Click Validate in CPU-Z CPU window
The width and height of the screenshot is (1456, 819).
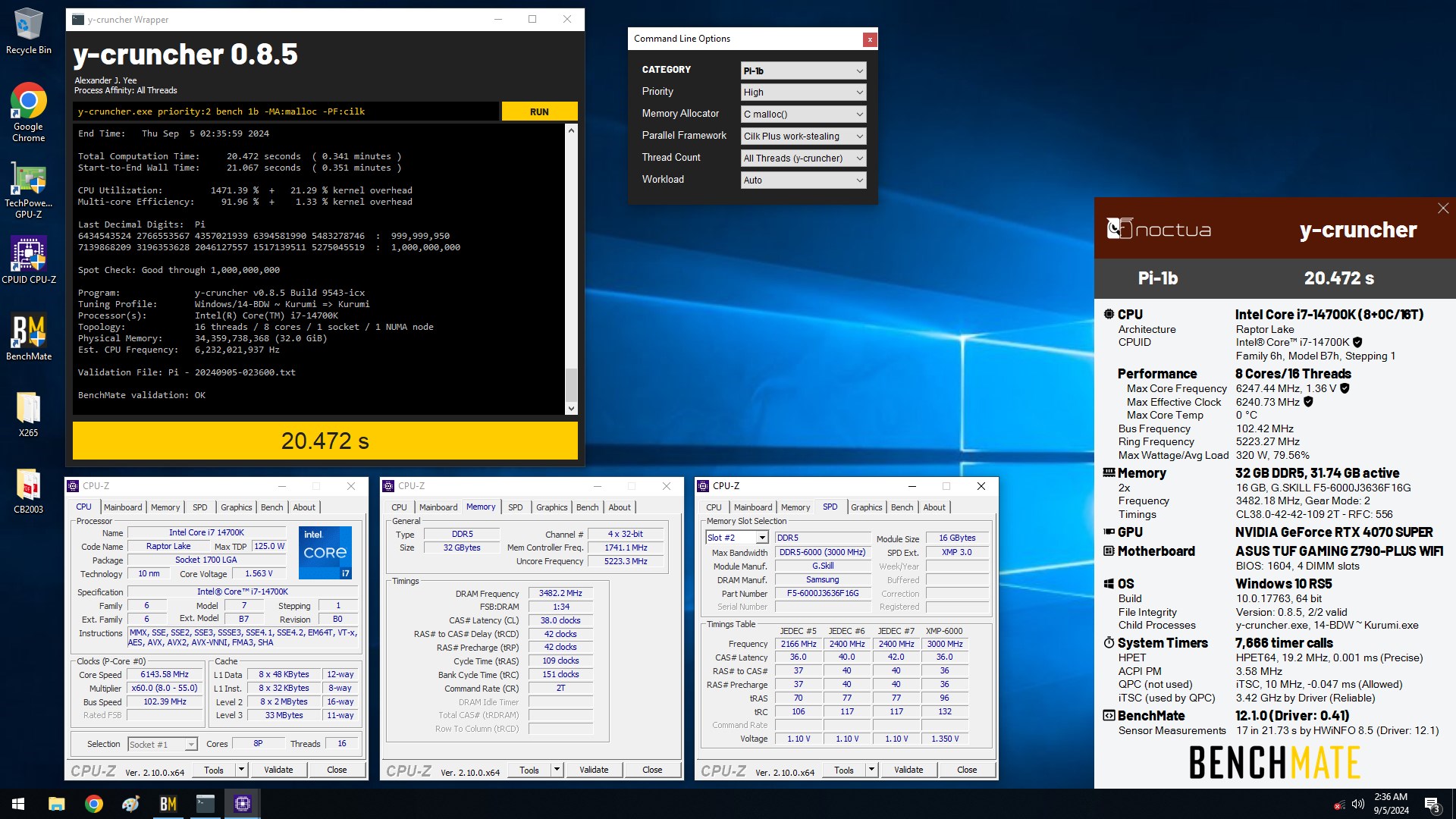pyautogui.click(x=278, y=770)
